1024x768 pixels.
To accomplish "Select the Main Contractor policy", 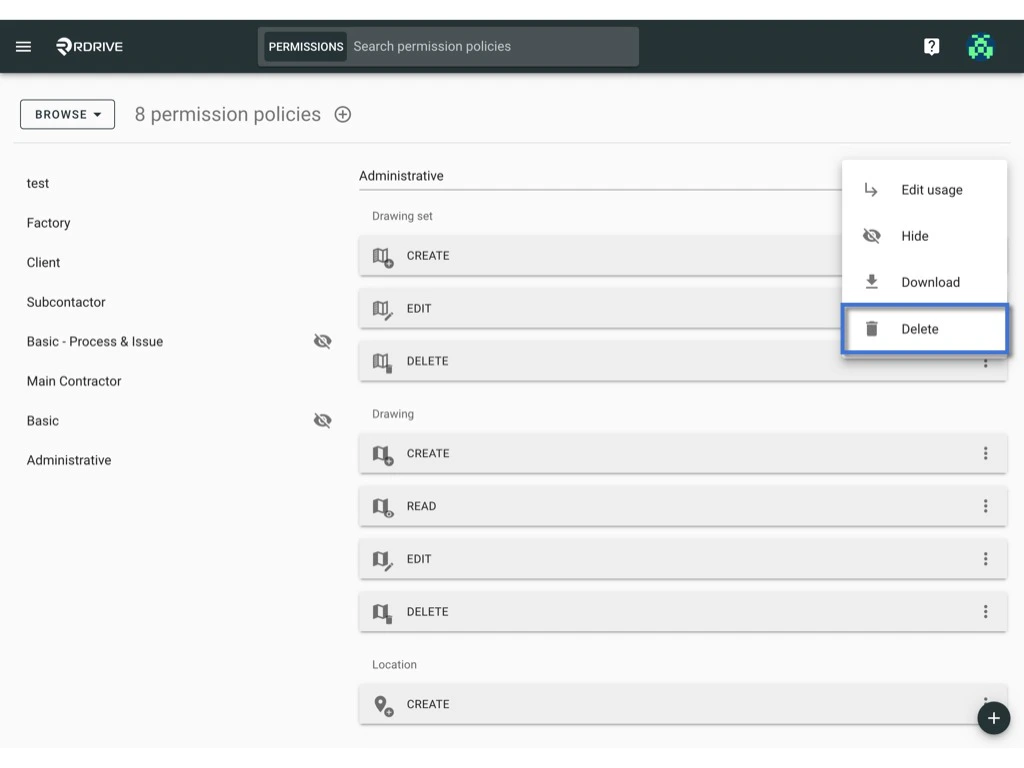I will click(x=74, y=381).
